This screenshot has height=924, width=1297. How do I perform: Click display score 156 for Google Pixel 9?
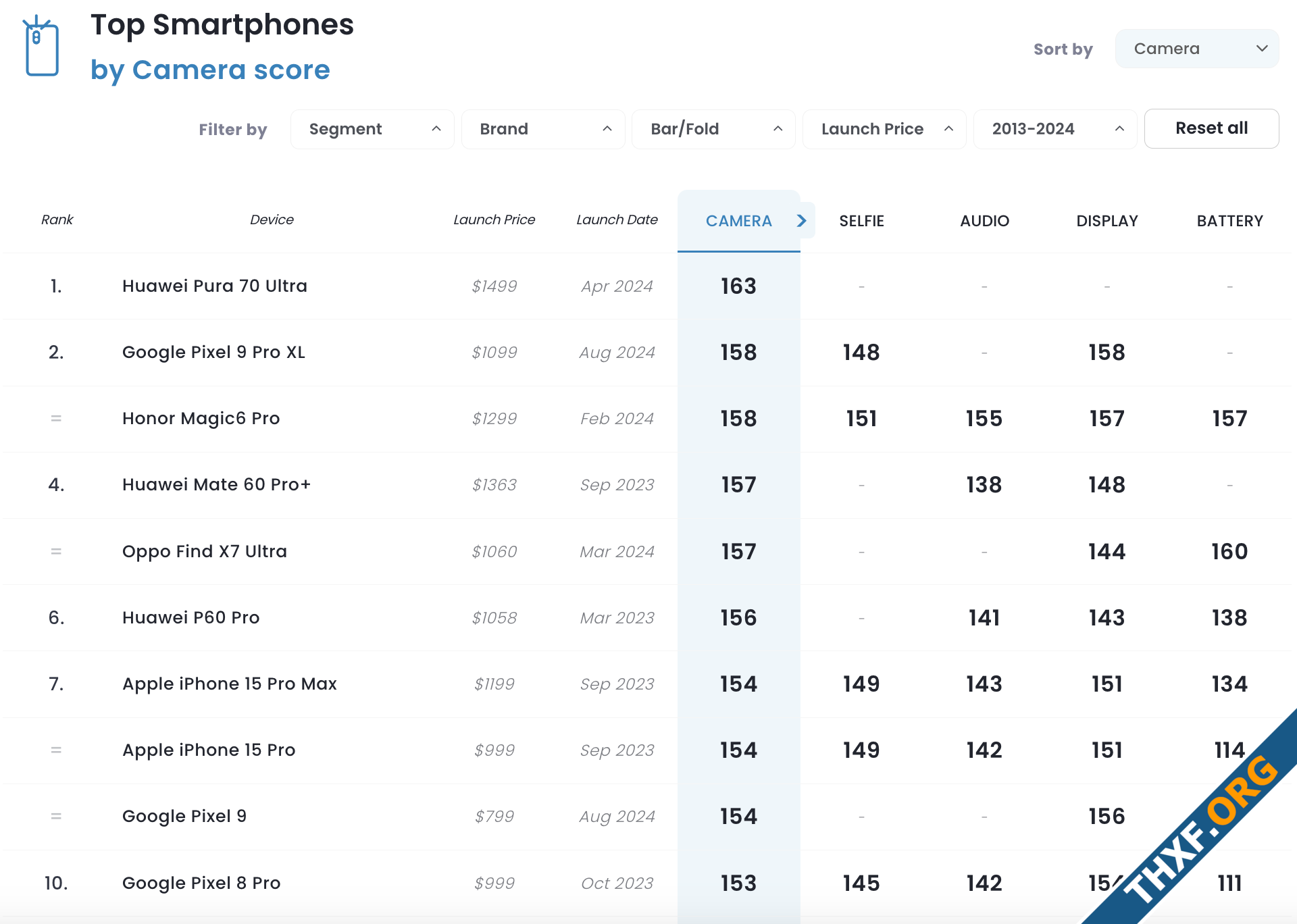point(1107,816)
